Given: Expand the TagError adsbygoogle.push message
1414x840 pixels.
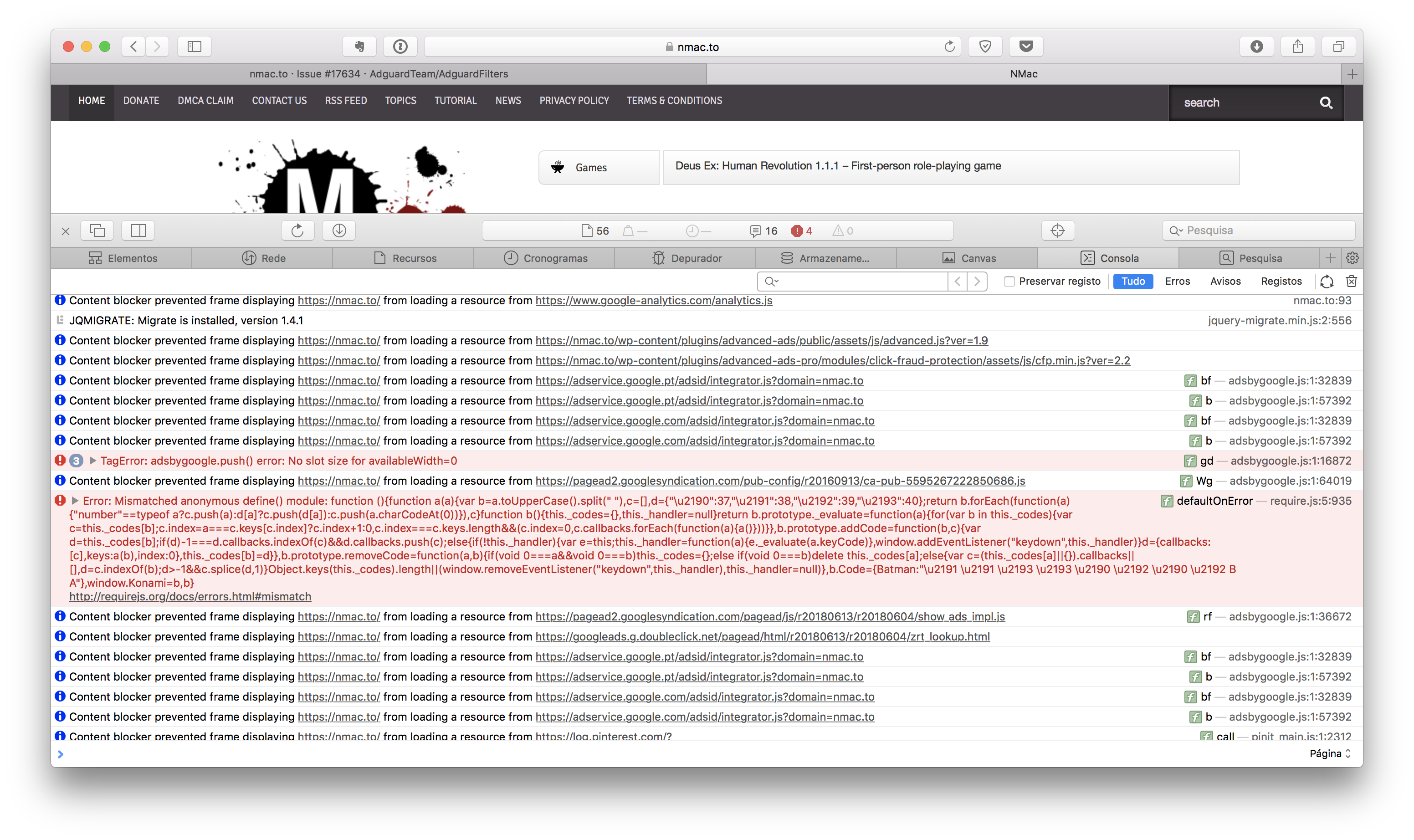Looking at the screenshot, I should pyautogui.click(x=92, y=461).
